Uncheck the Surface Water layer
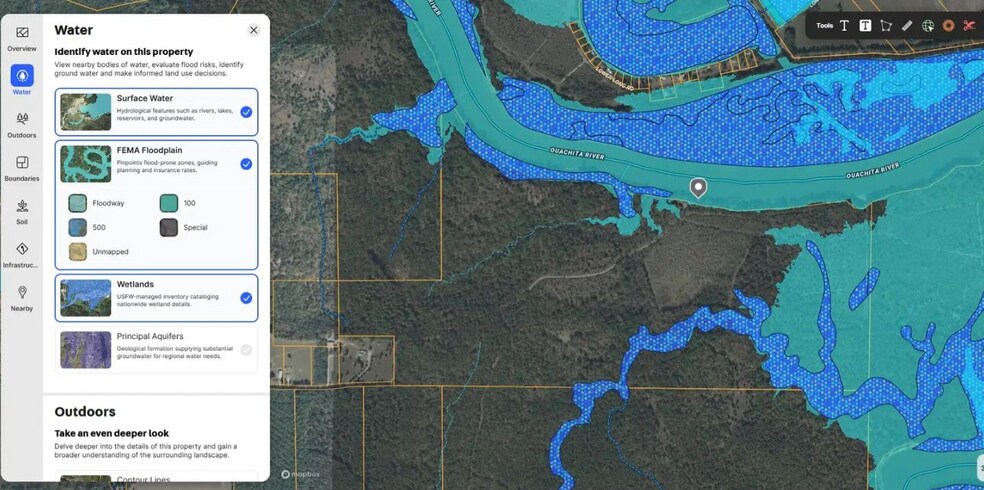Screen dimensions: 984x490 pyautogui.click(x=247, y=112)
